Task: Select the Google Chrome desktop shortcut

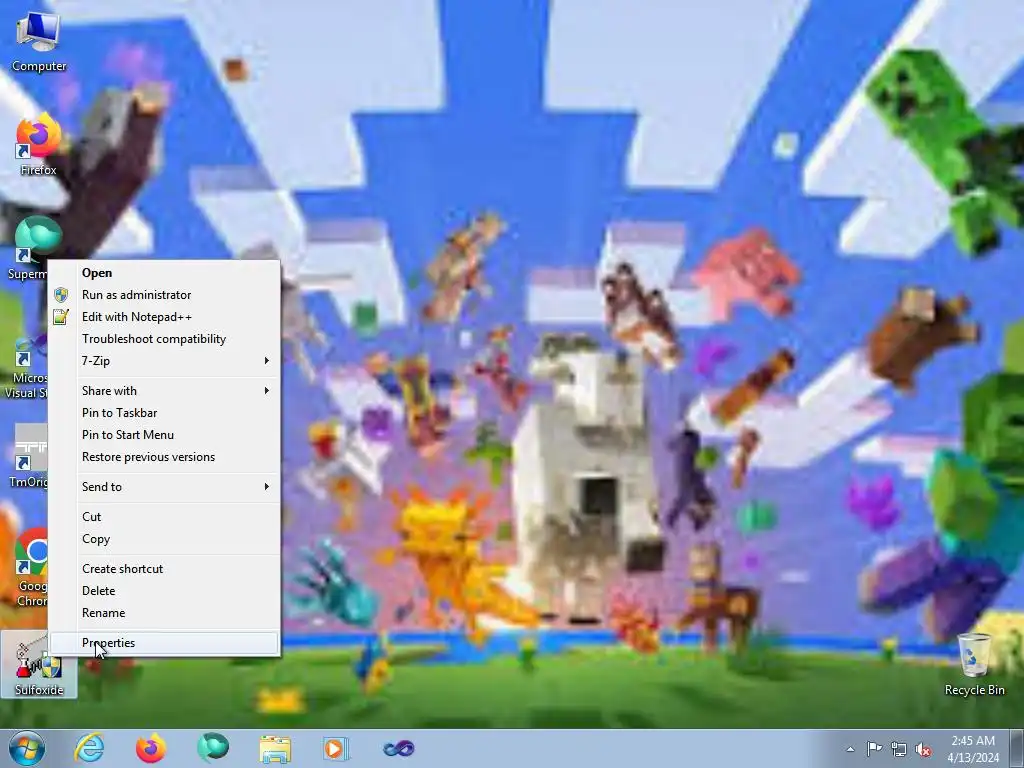Action: tap(29, 567)
